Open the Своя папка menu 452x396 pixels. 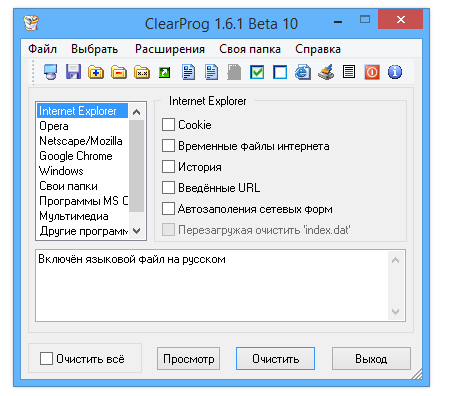pyautogui.click(x=250, y=49)
